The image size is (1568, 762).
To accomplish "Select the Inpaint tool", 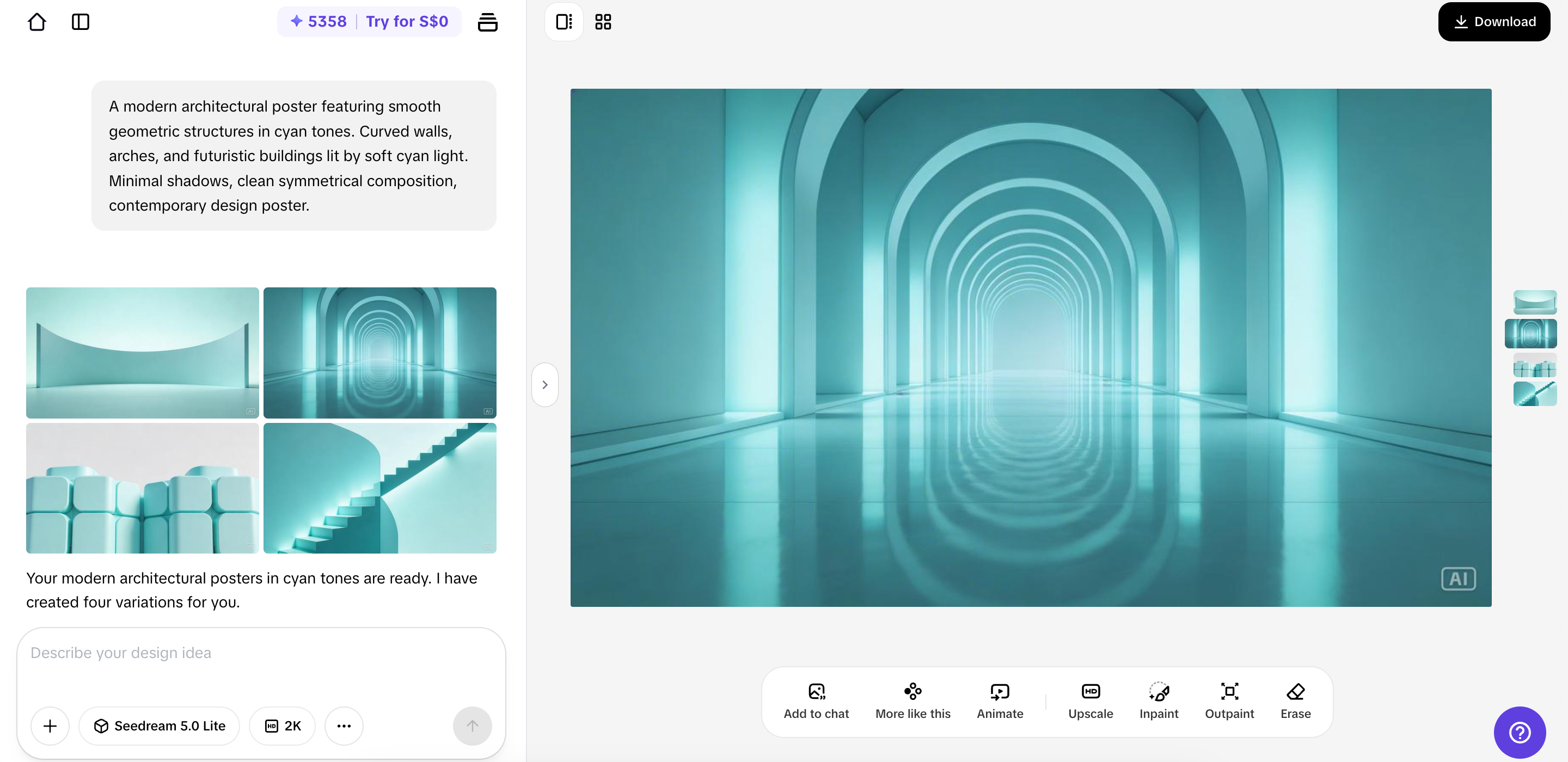I will click(1159, 700).
